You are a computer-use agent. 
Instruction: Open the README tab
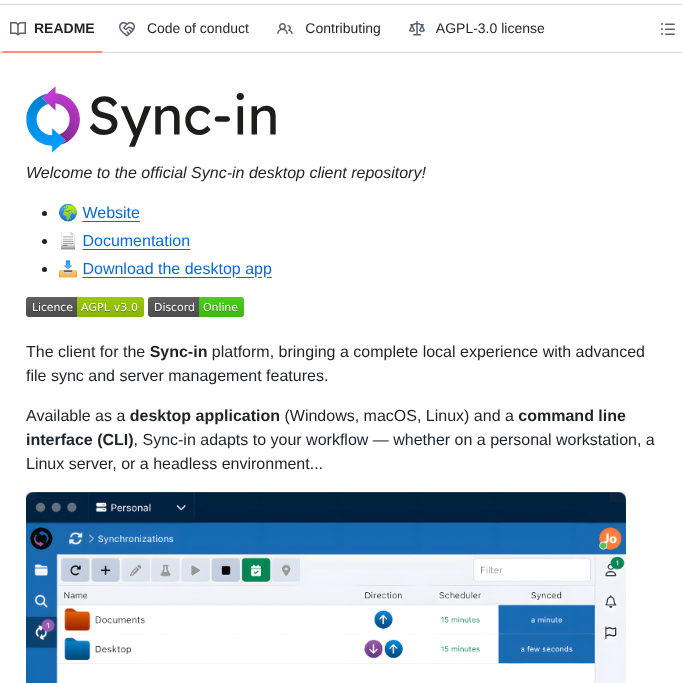click(x=52, y=29)
